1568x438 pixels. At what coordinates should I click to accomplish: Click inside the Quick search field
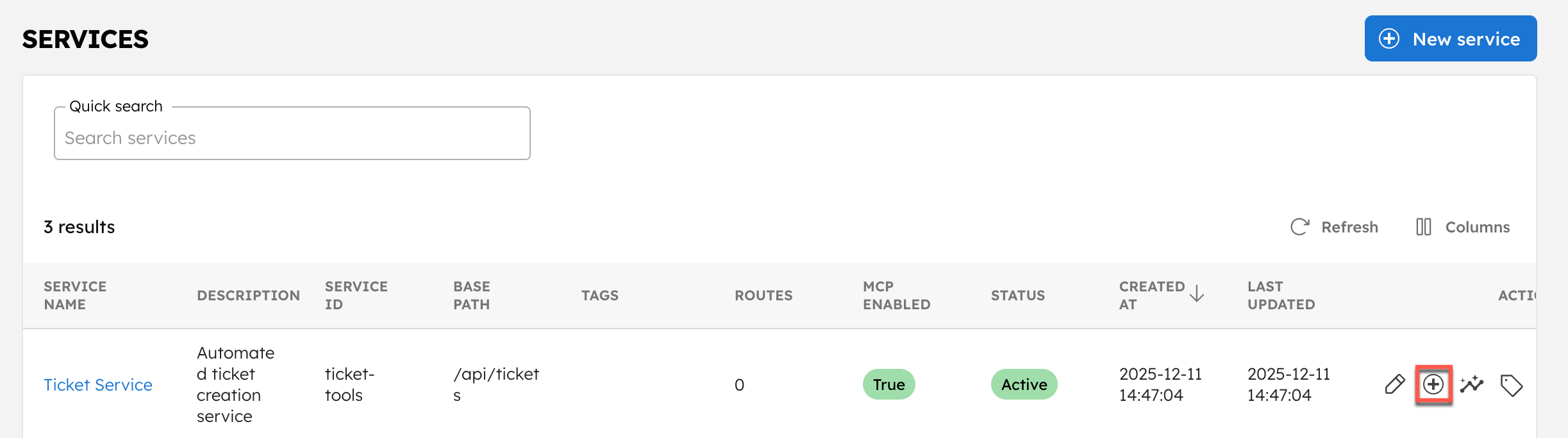click(x=292, y=137)
